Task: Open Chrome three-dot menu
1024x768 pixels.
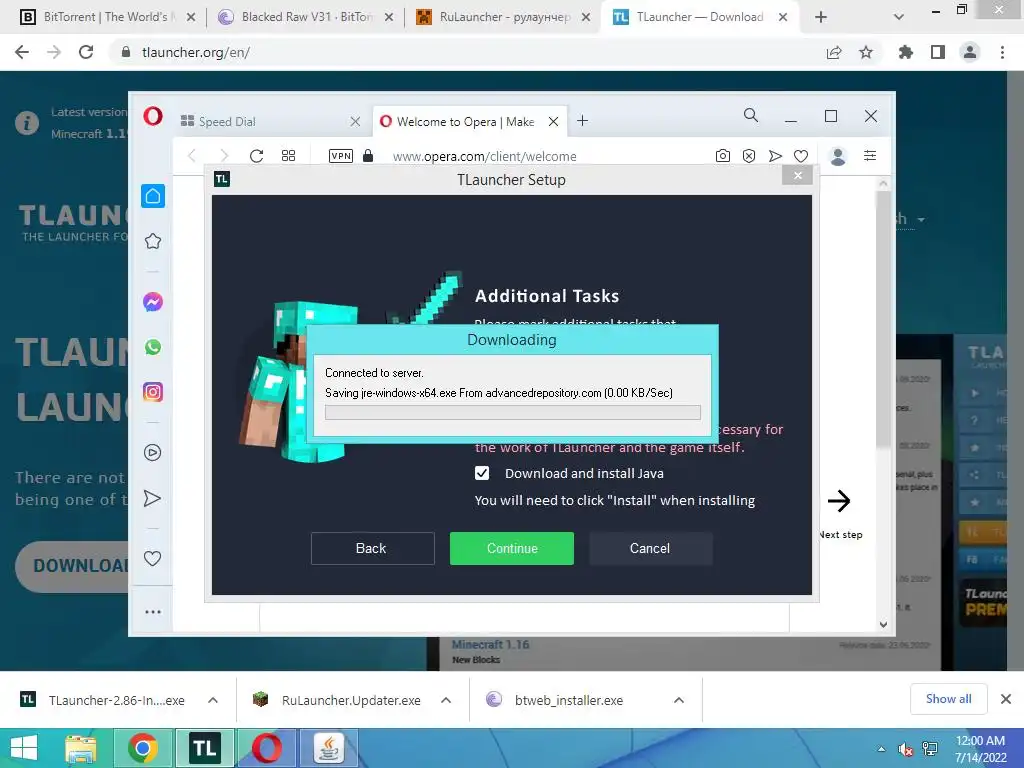Action: point(1002,52)
